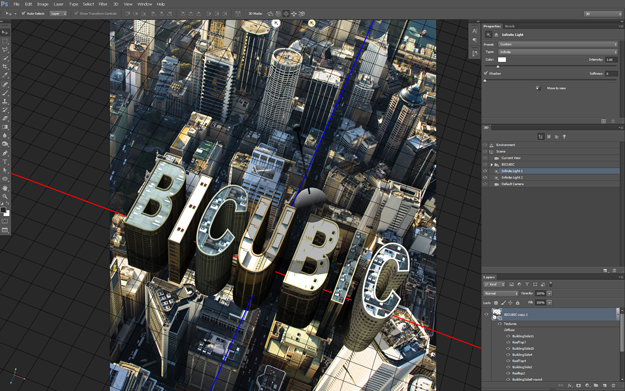This screenshot has width=625, height=391.
Task: Expand the BICUBIC 3D mesh item
Action: (x=491, y=165)
